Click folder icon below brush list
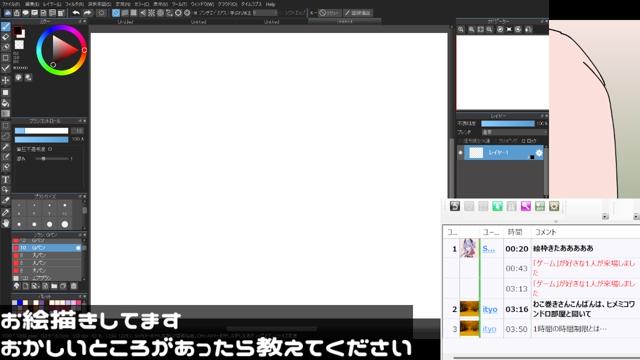This screenshot has height=360, width=640. tap(54, 286)
